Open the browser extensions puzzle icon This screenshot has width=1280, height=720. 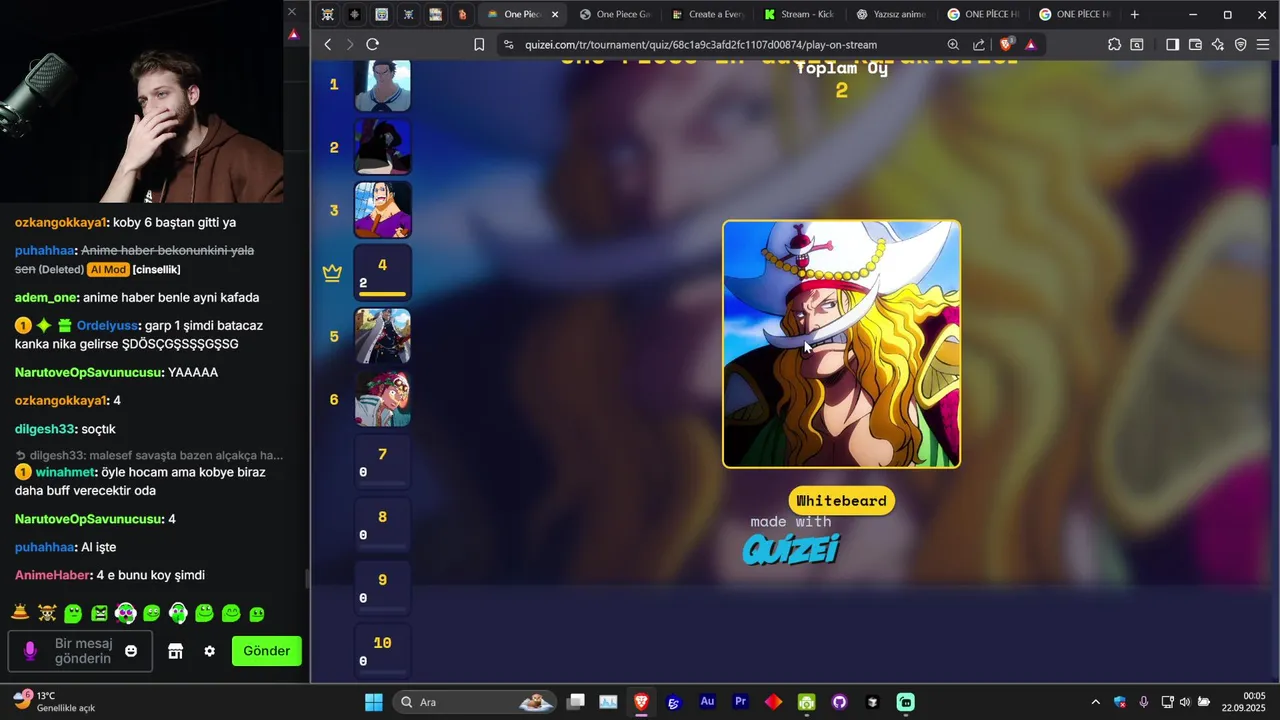(1114, 44)
